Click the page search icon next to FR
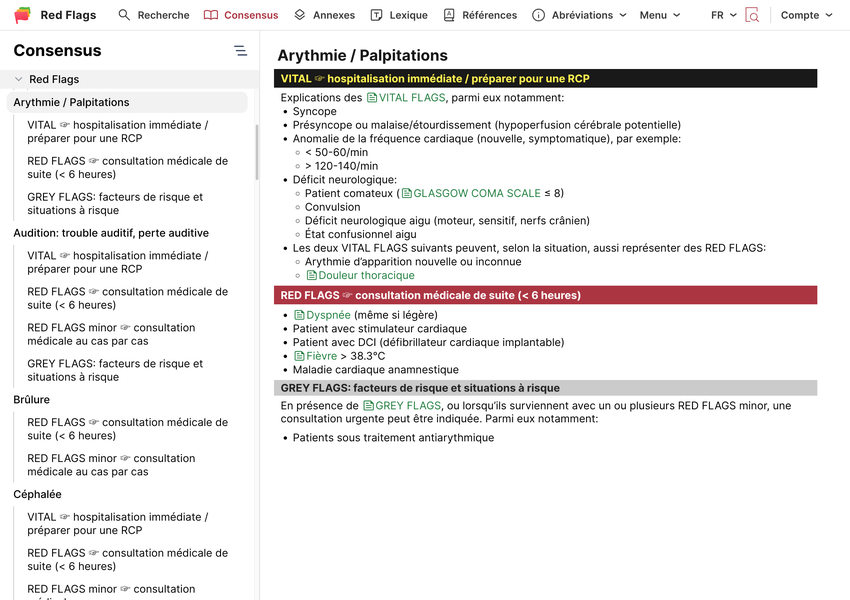This screenshot has width=850, height=600. tap(752, 15)
